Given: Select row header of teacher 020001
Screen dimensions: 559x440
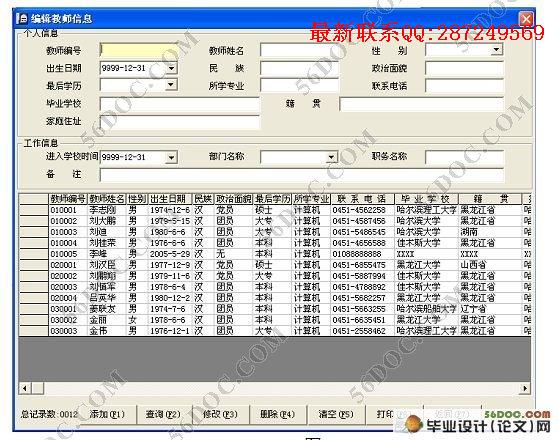Looking at the screenshot, I should tap(34, 265).
